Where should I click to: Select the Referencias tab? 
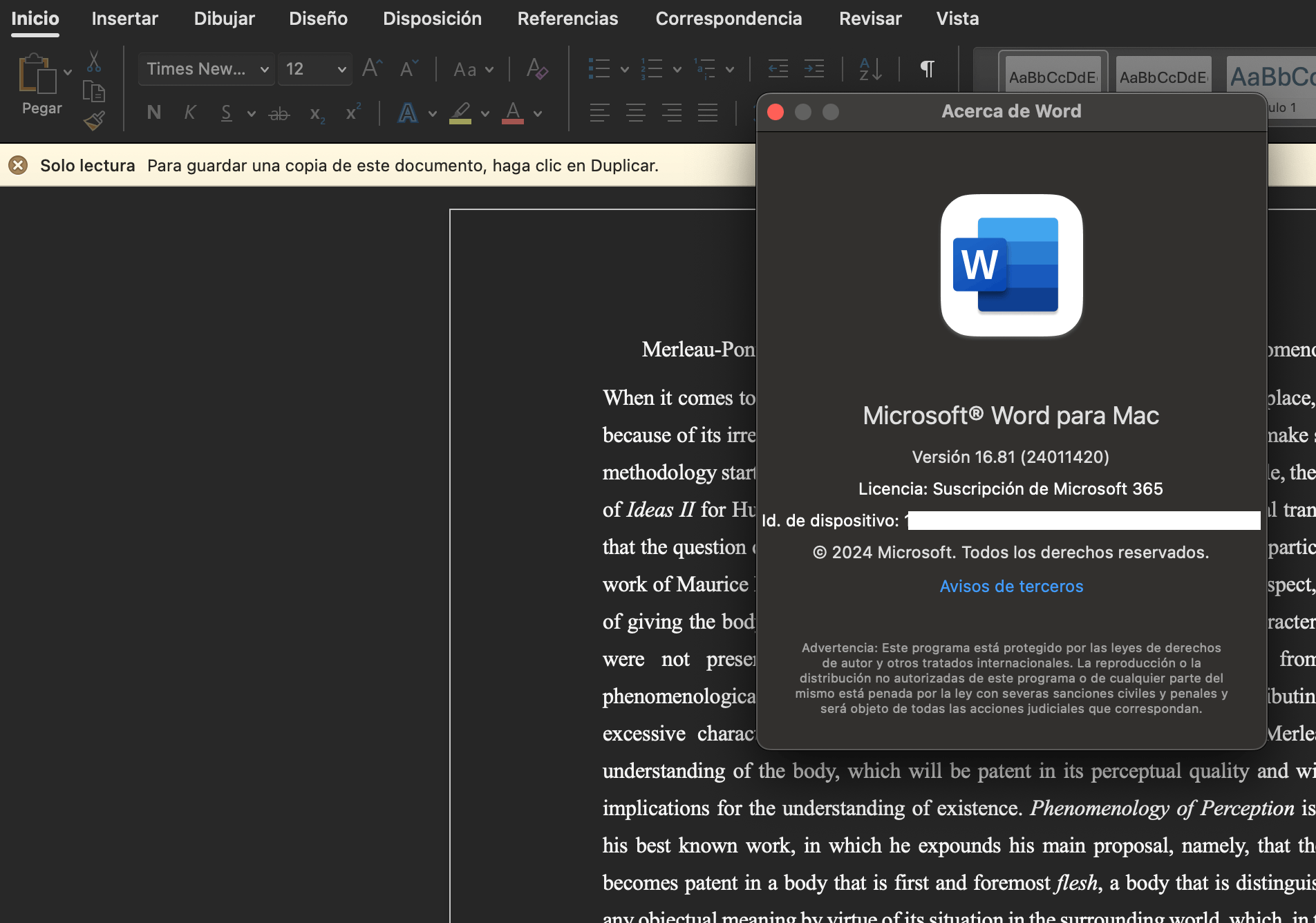pyautogui.click(x=568, y=19)
